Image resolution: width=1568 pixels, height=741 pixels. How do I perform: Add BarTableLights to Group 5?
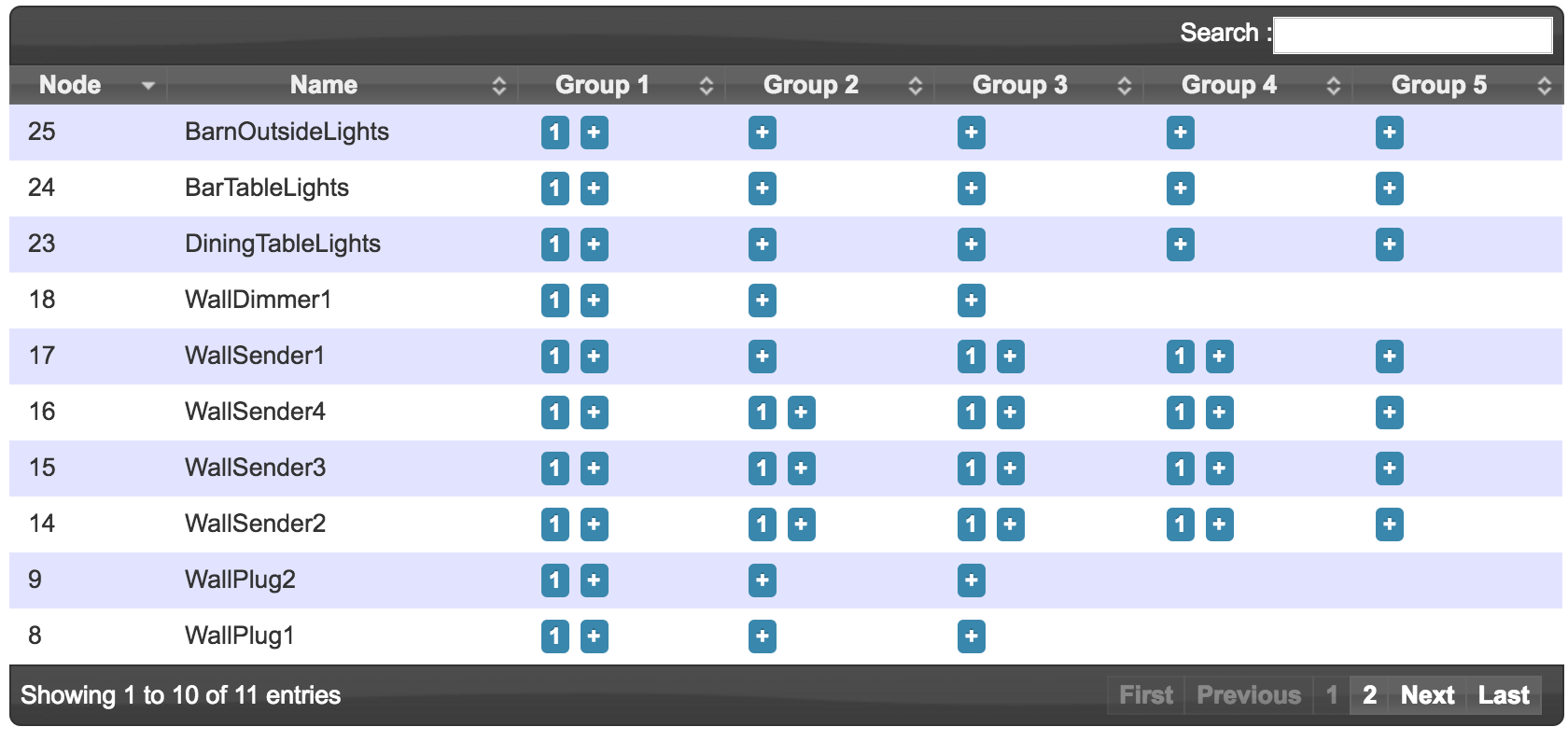pyautogui.click(x=1390, y=189)
